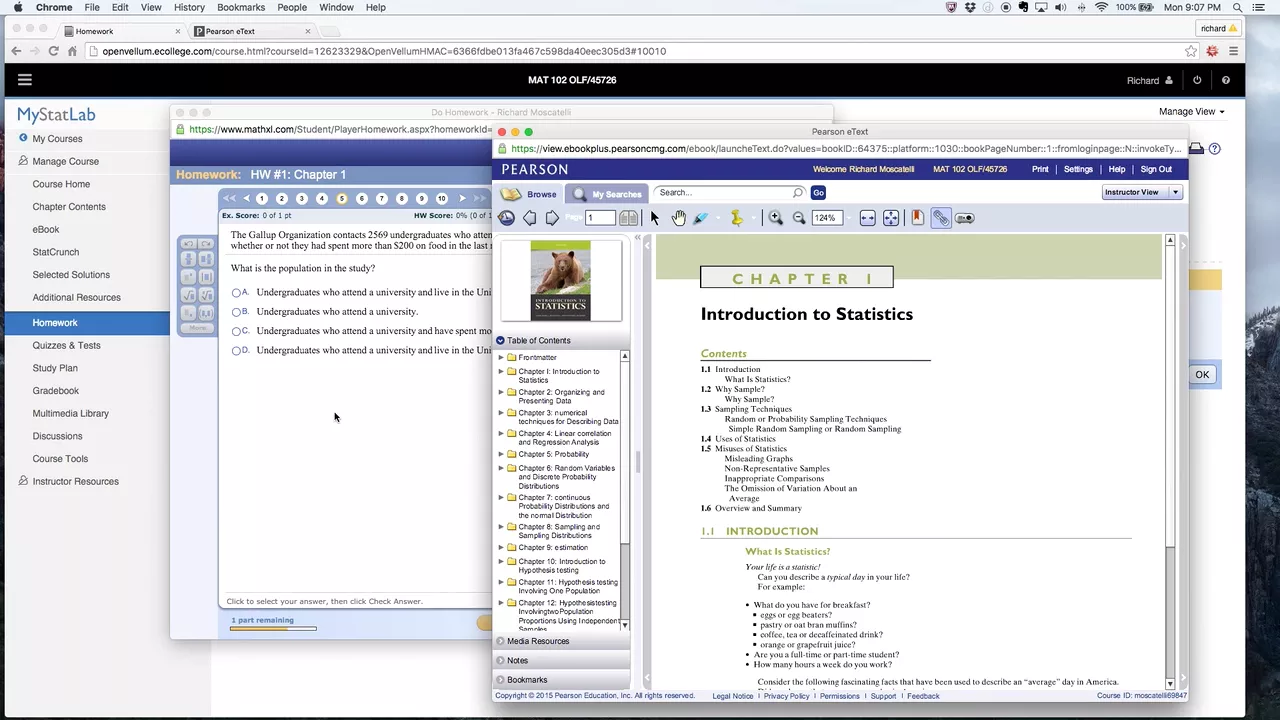The height and width of the screenshot is (720, 1280).
Task: Click the redo icon in math palette
Action: tap(206, 244)
